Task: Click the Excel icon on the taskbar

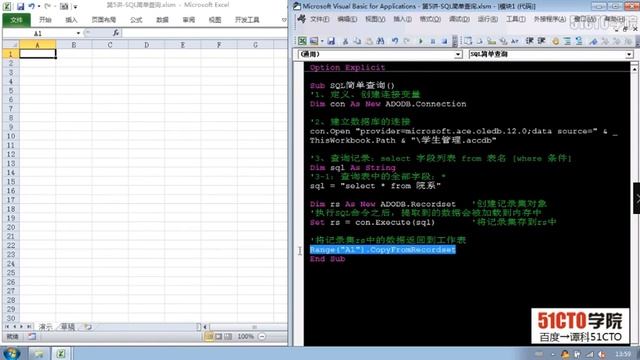Action: point(60,353)
